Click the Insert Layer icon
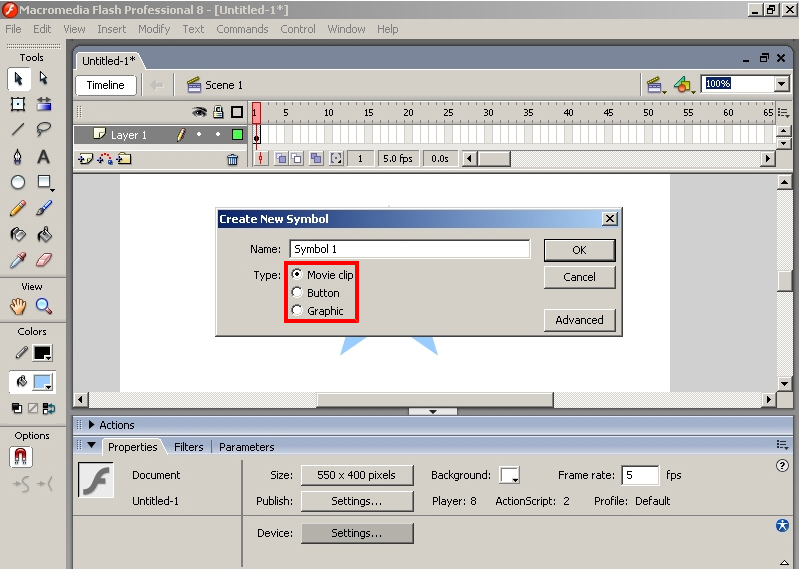 pos(85,159)
